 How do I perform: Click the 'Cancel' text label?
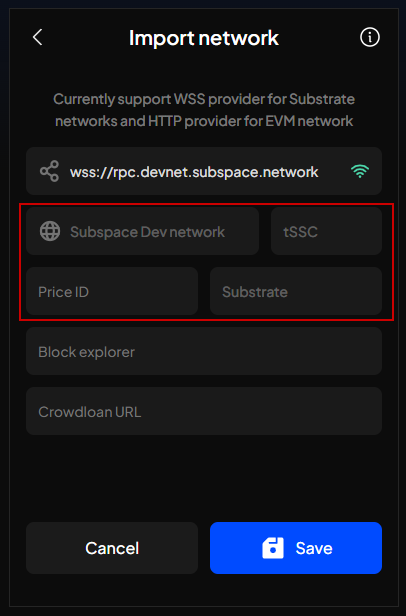point(112,548)
